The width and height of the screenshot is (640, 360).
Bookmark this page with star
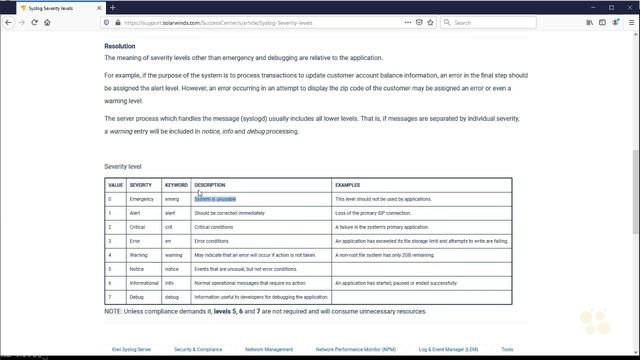coord(430,23)
